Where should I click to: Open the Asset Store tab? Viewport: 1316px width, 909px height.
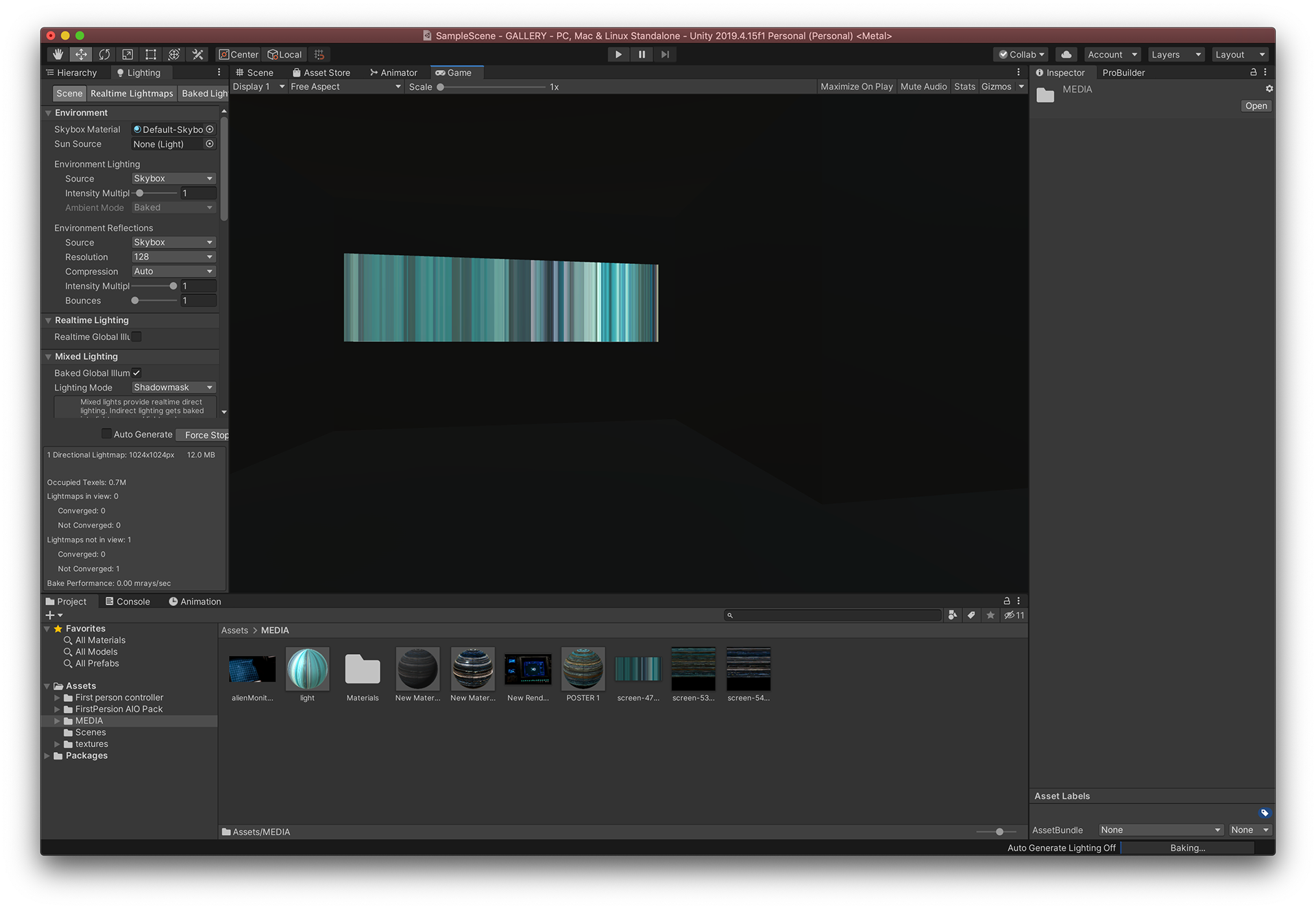click(x=321, y=72)
